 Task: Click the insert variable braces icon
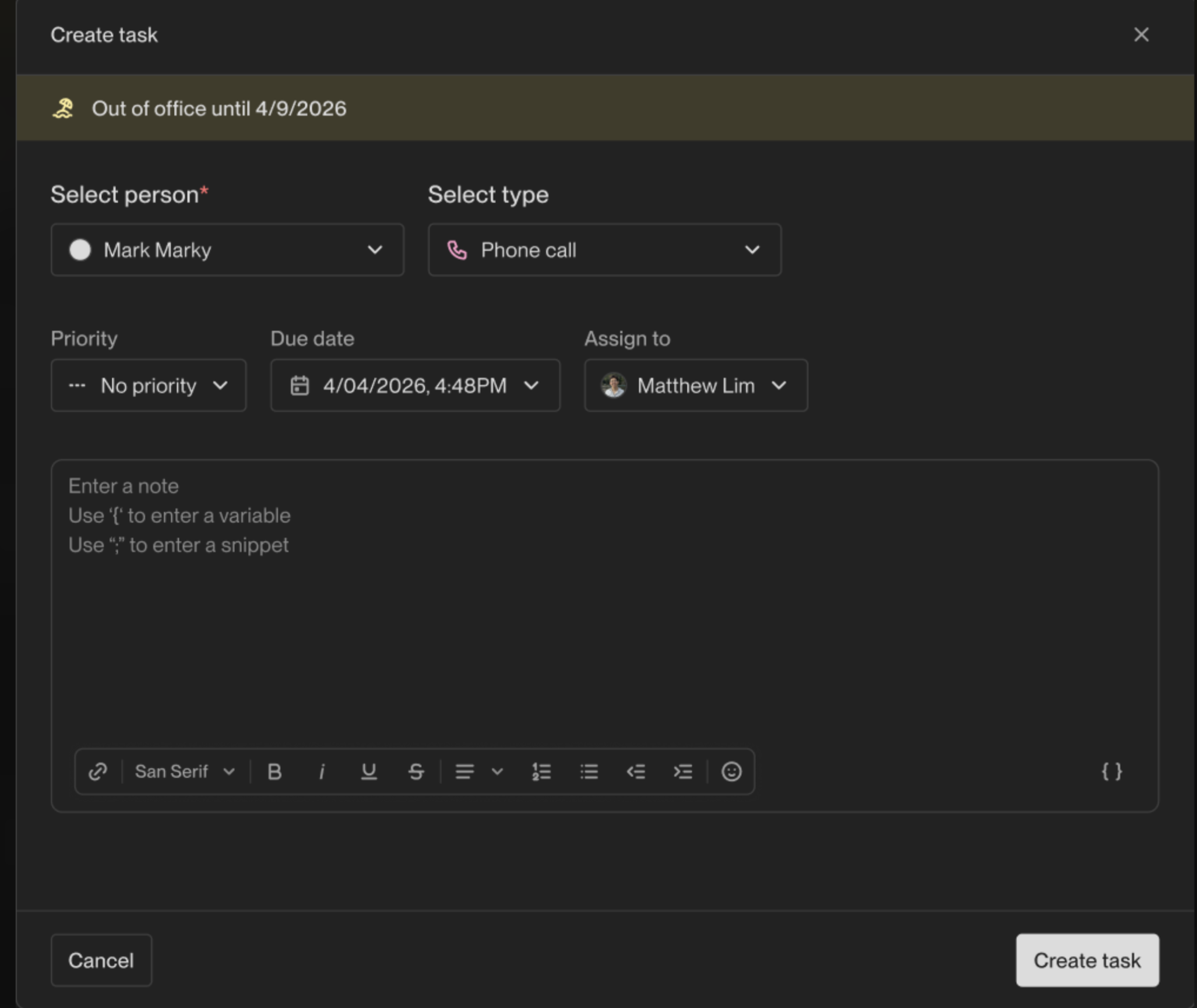pos(1111,771)
